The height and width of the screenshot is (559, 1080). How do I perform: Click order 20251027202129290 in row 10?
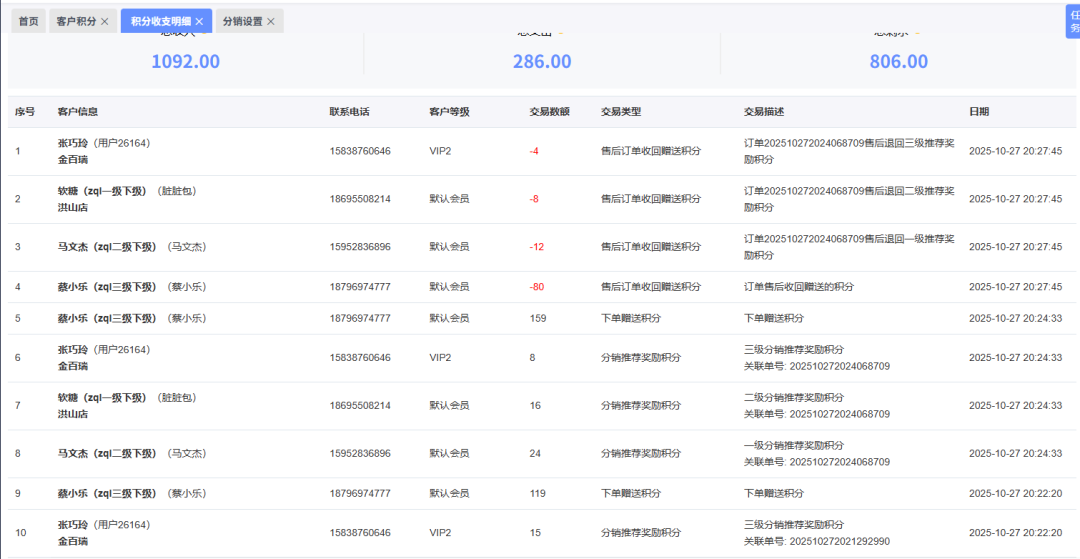point(838,541)
